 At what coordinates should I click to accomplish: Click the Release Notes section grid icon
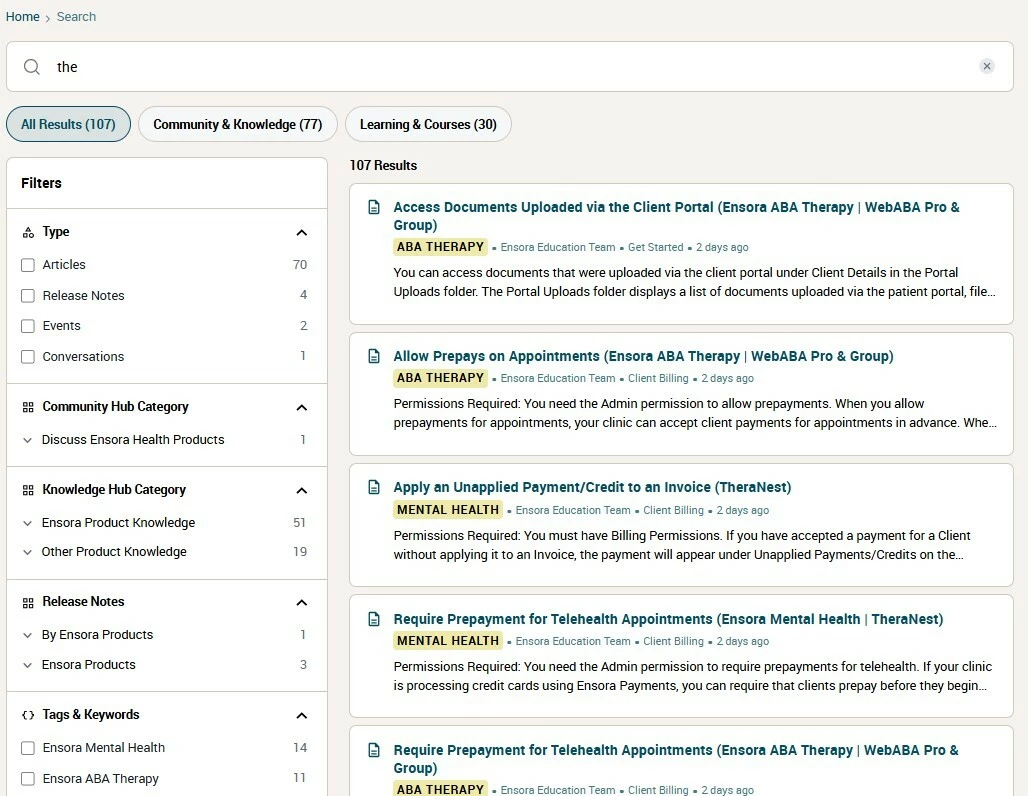[28, 603]
